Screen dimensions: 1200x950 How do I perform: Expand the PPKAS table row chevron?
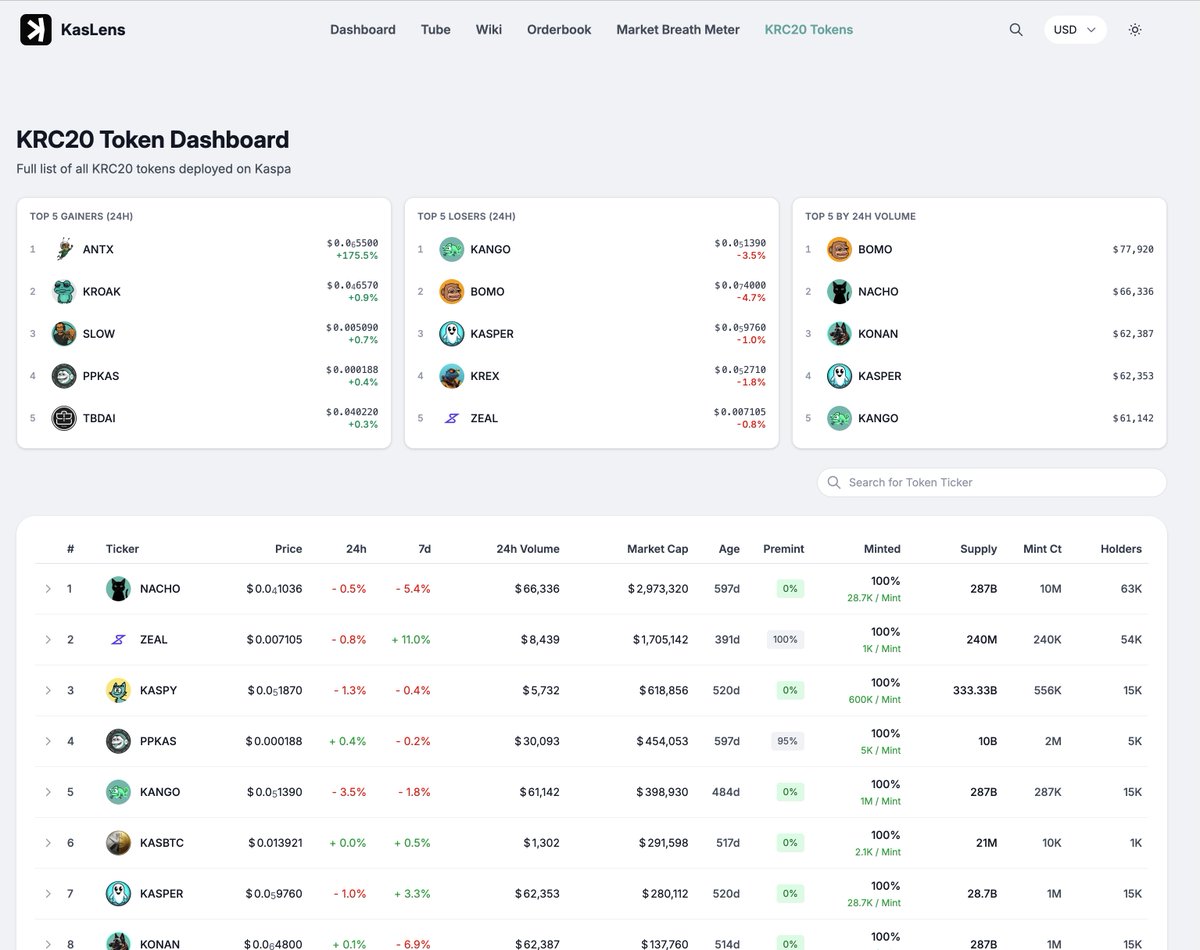(47, 741)
